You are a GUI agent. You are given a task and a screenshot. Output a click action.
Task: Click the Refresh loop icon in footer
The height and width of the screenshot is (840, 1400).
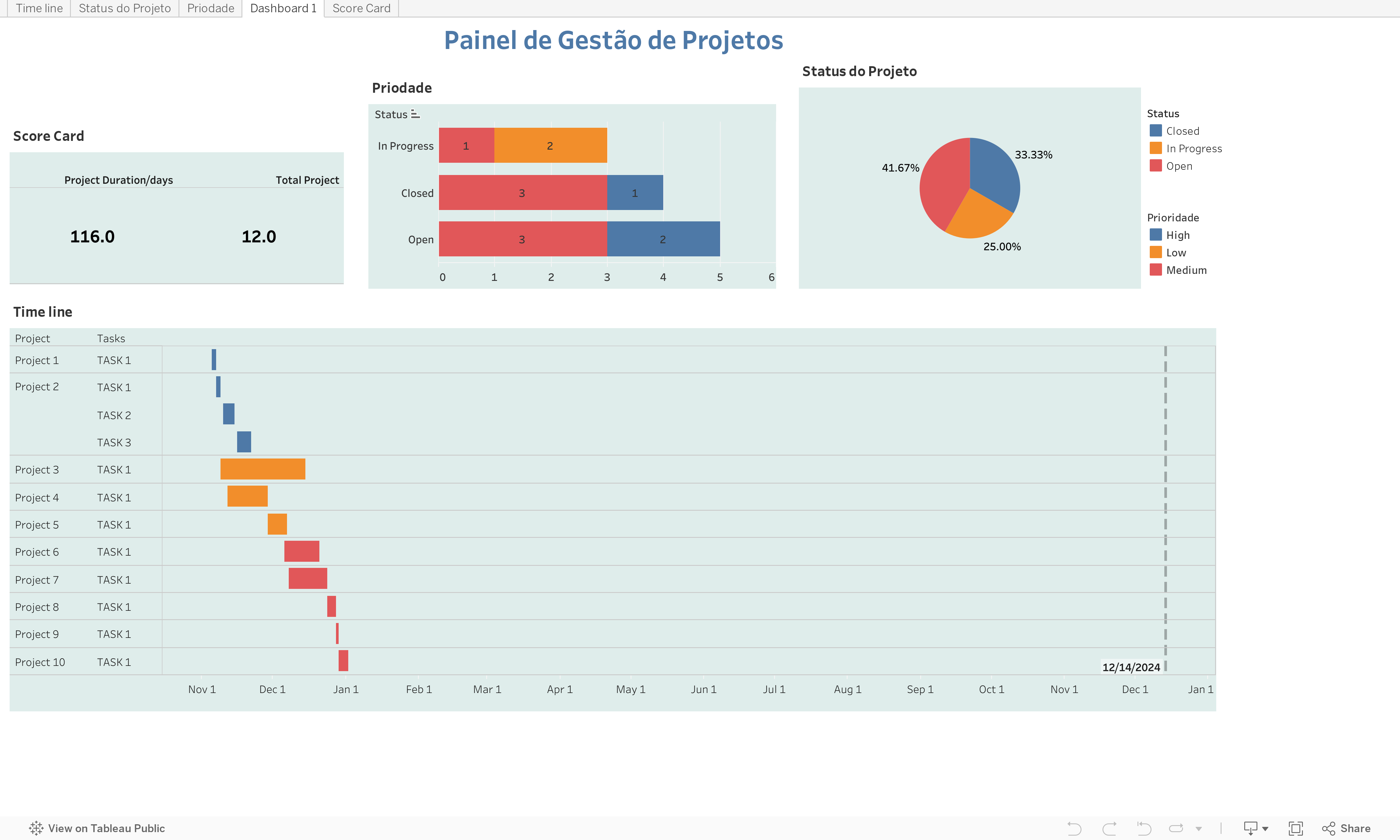click(1177, 828)
